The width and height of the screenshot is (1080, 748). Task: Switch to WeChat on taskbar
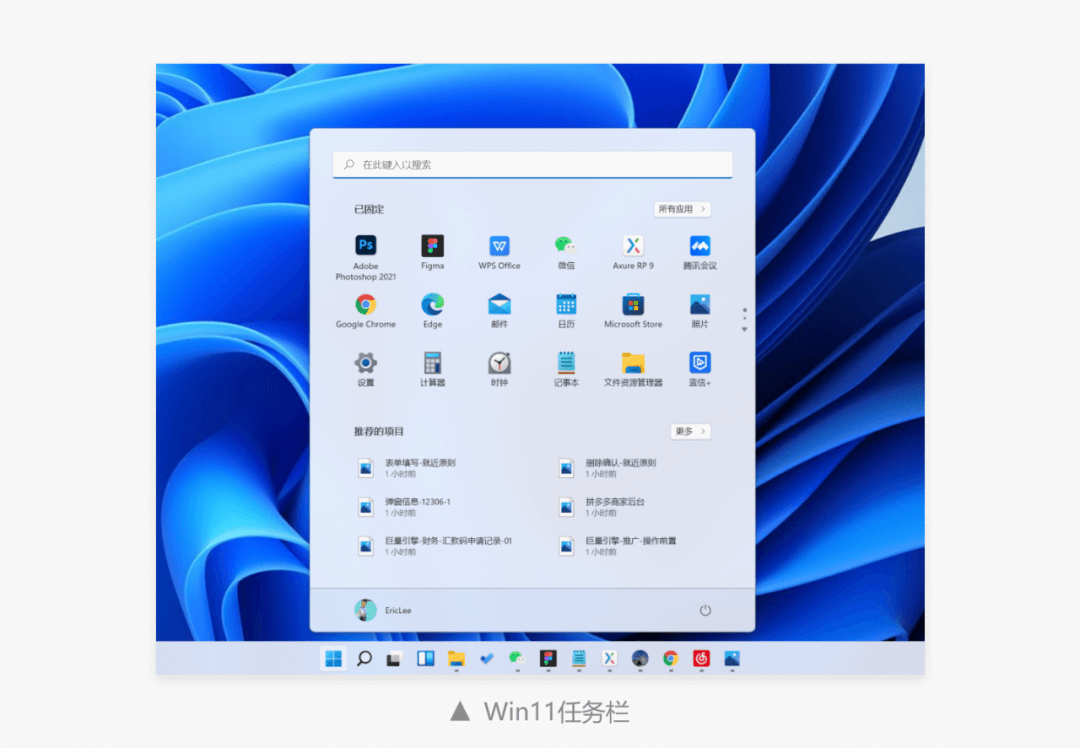(517, 658)
